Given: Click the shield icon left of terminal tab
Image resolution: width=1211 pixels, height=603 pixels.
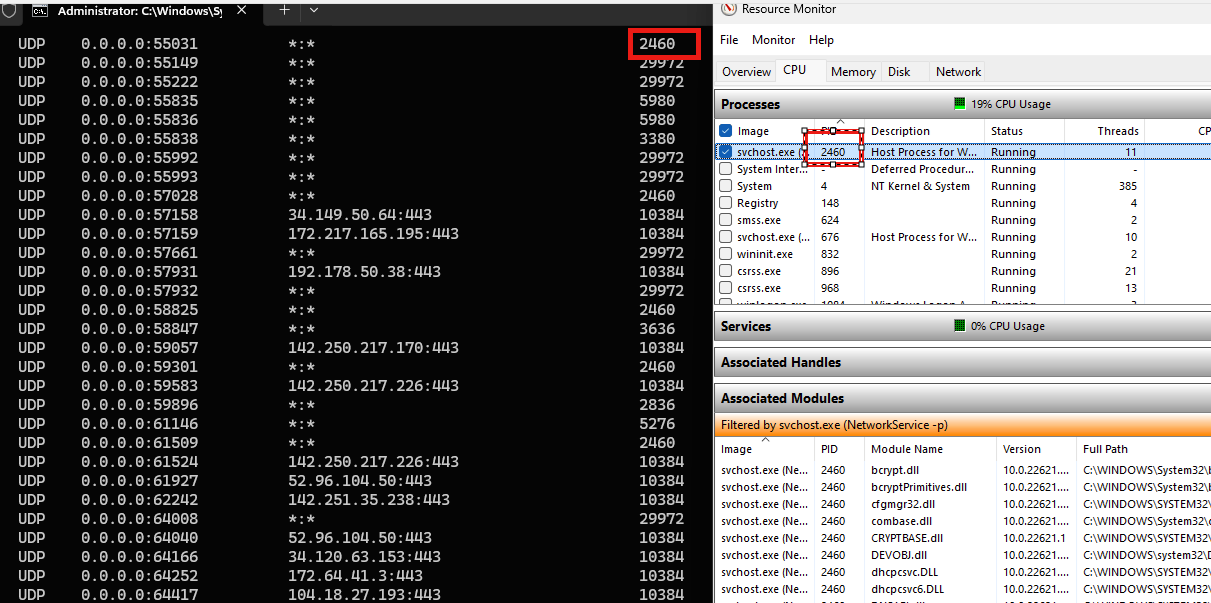Looking at the screenshot, I should (9, 10).
